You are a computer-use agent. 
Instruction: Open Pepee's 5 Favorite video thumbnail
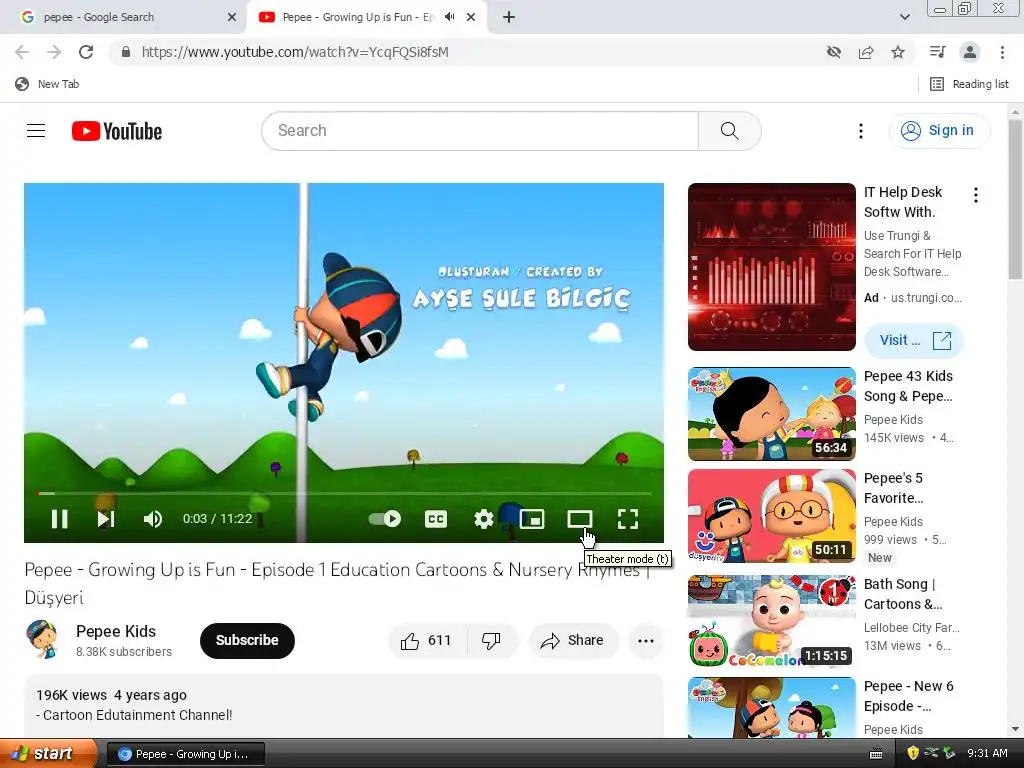771,516
